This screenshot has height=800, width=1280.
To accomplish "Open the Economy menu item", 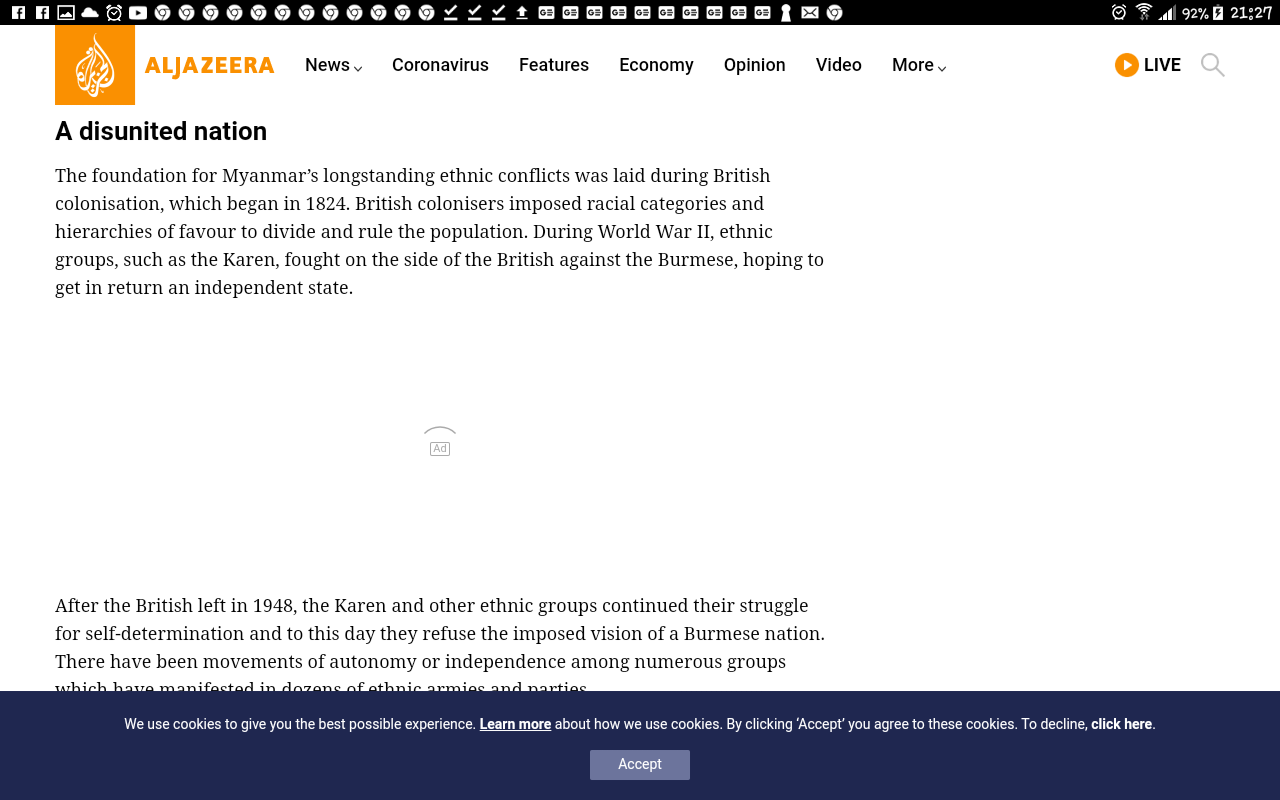I will 656,65.
